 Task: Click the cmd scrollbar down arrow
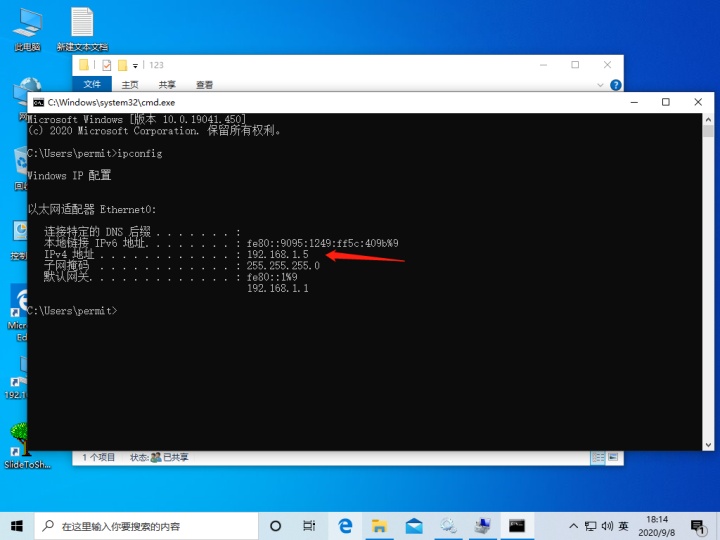(x=708, y=444)
